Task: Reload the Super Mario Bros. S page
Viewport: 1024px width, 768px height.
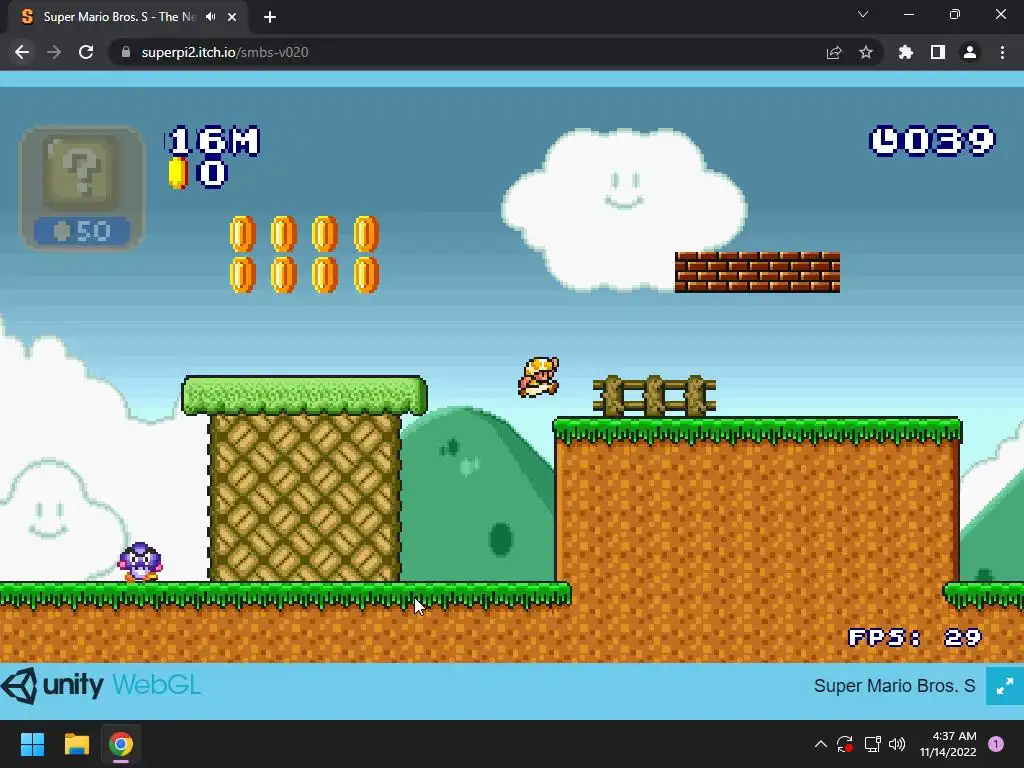Action: click(86, 52)
